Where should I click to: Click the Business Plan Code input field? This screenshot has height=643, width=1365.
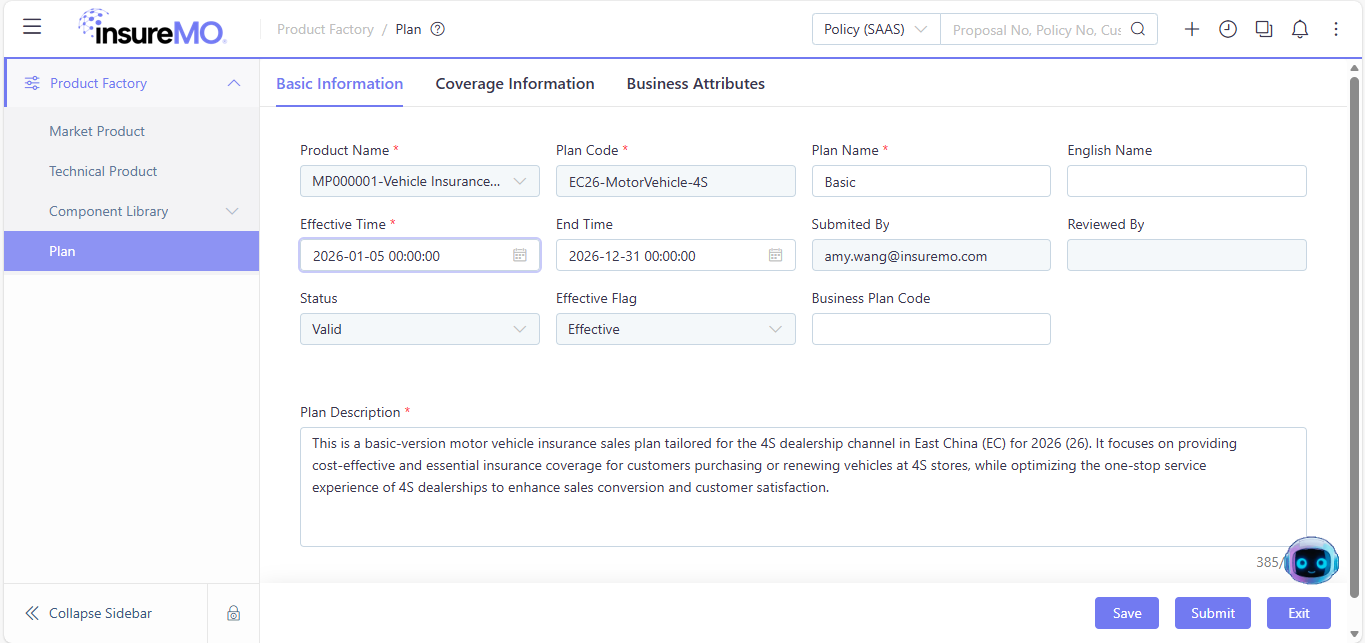[931, 329]
